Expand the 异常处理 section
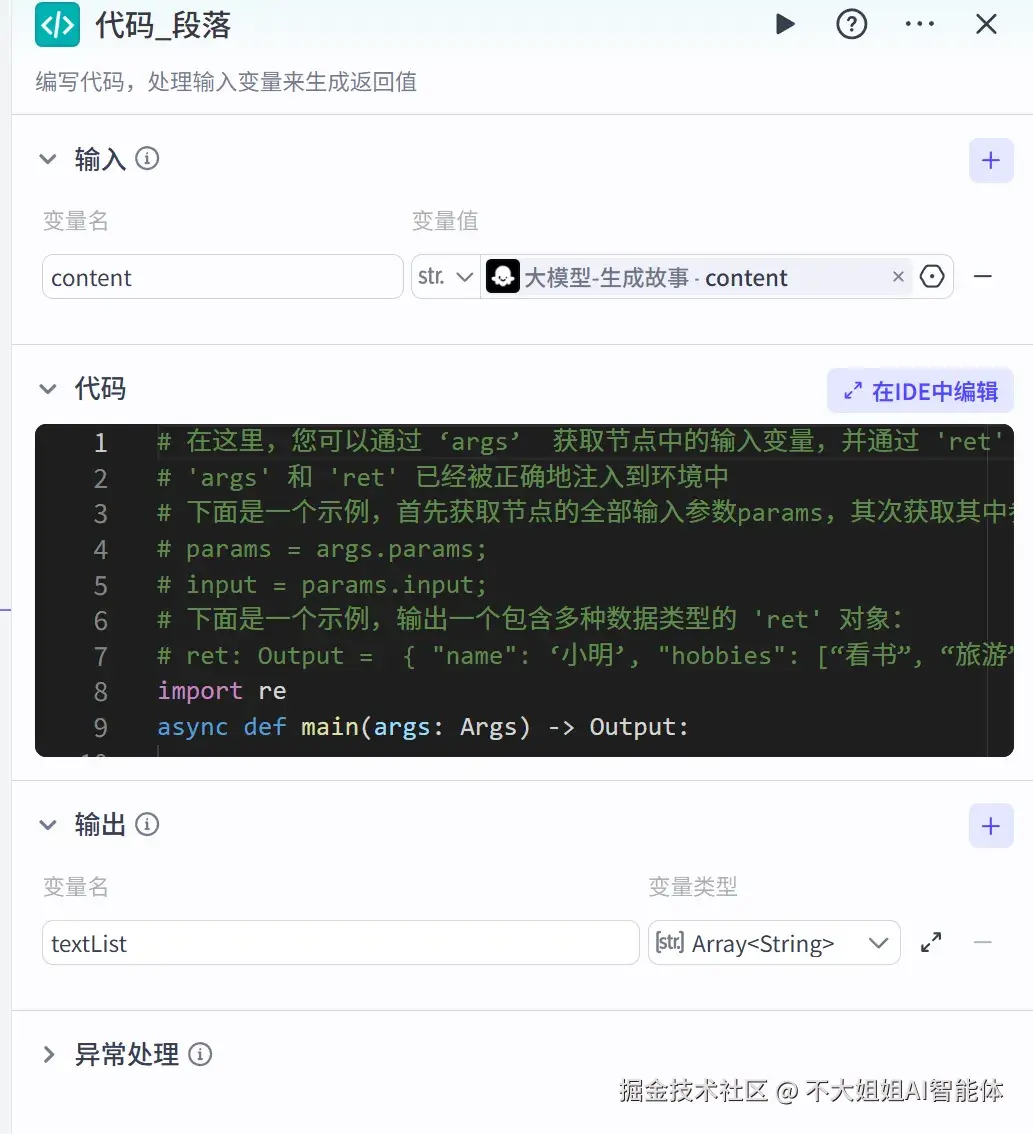The width and height of the screenshot is (1033, 1134). pos(47,1053)
